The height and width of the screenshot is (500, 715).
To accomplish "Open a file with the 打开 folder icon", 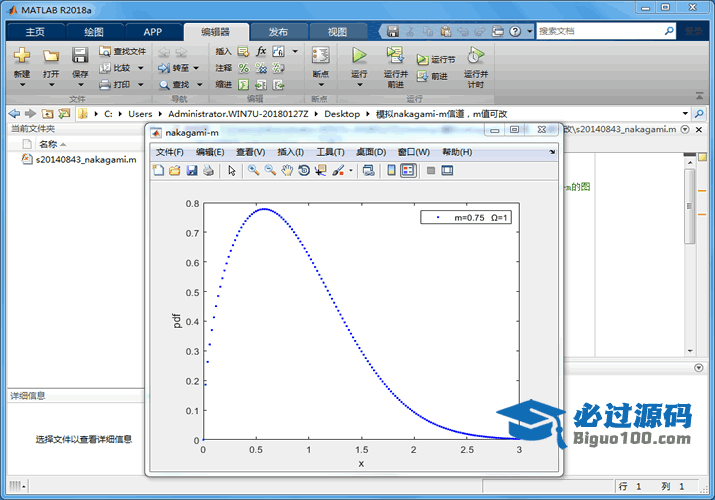I will point(51,57).
